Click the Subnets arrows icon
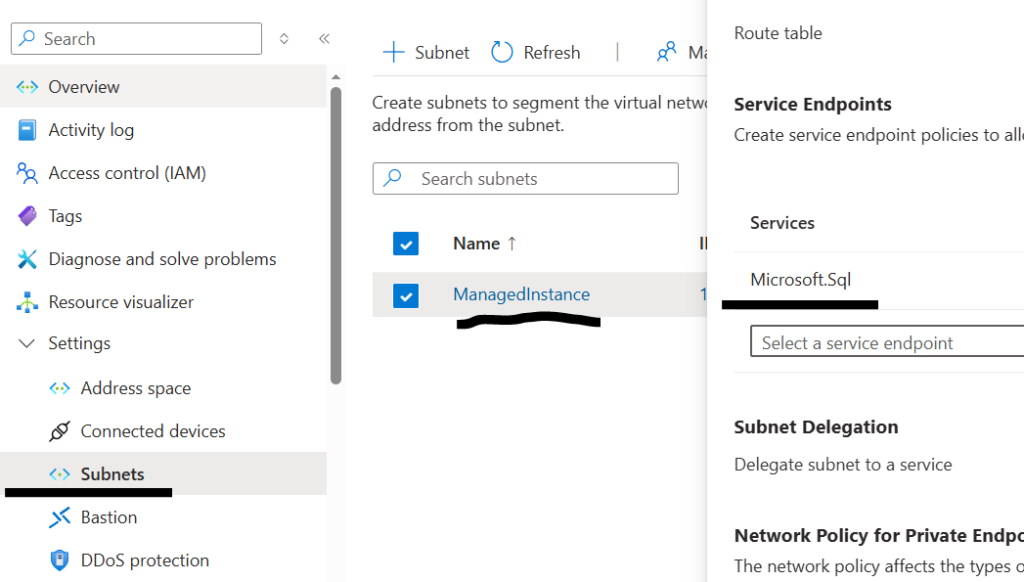The width and height of the screenshot is (1024, 582). point(59,474)
